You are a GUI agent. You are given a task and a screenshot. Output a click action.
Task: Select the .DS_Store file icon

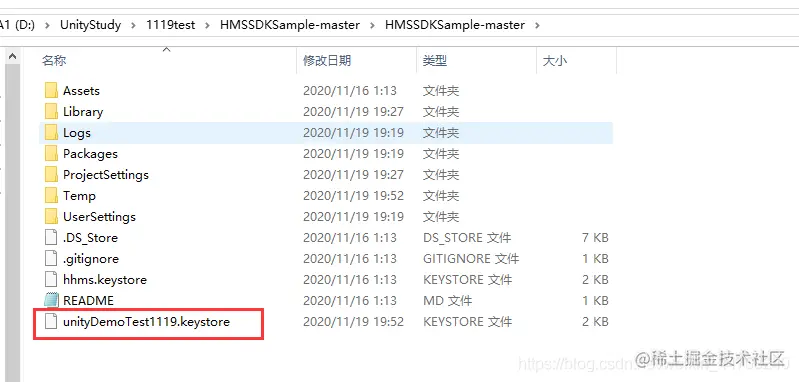51,238
